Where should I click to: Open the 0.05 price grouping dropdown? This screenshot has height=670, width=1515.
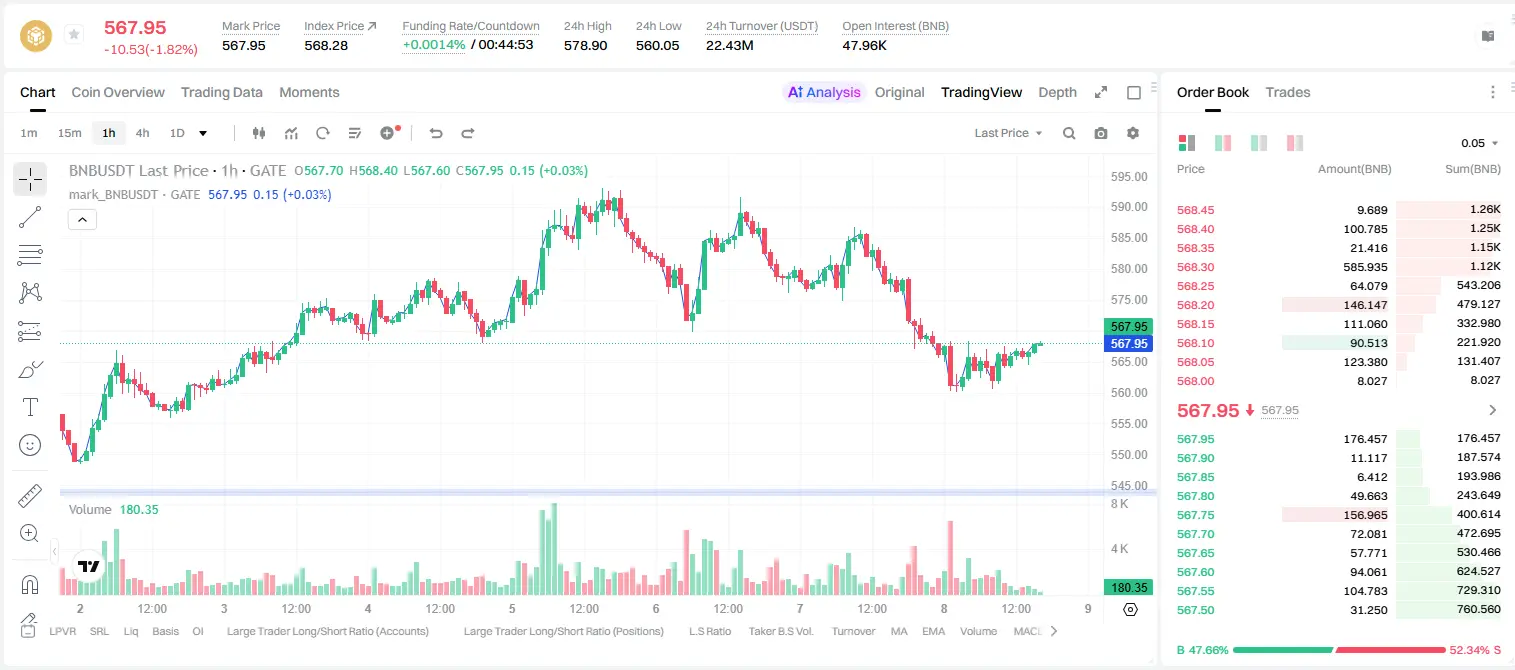point(1480,143)
